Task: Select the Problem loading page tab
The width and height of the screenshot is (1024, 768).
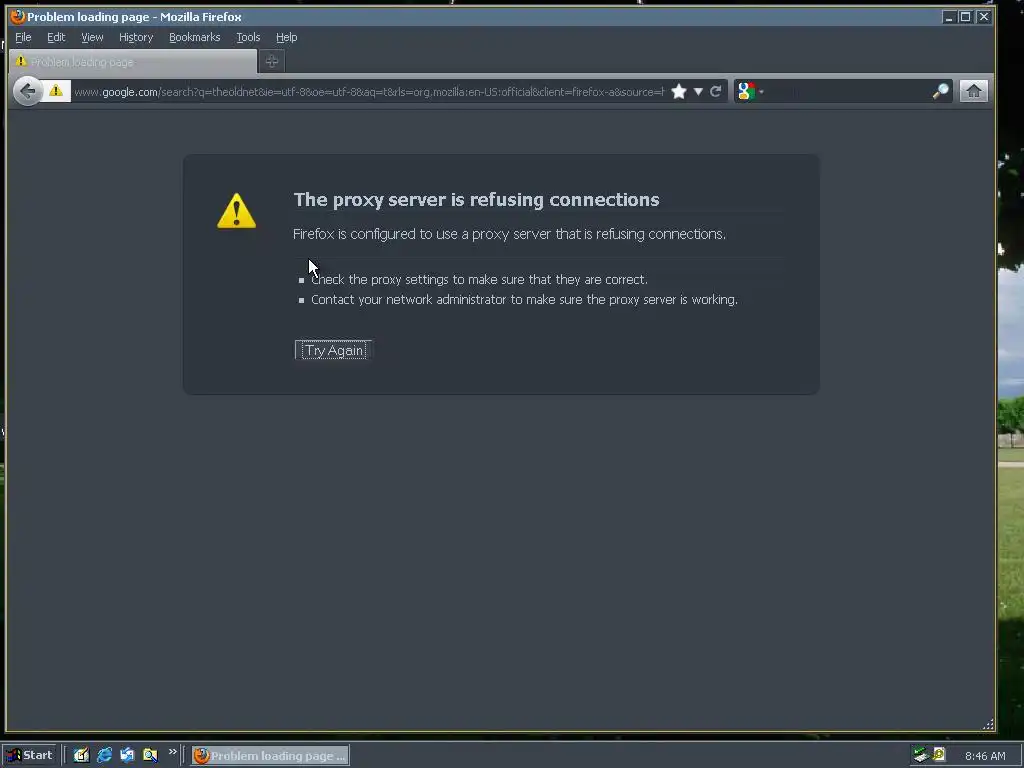Action: click(133, 61)
